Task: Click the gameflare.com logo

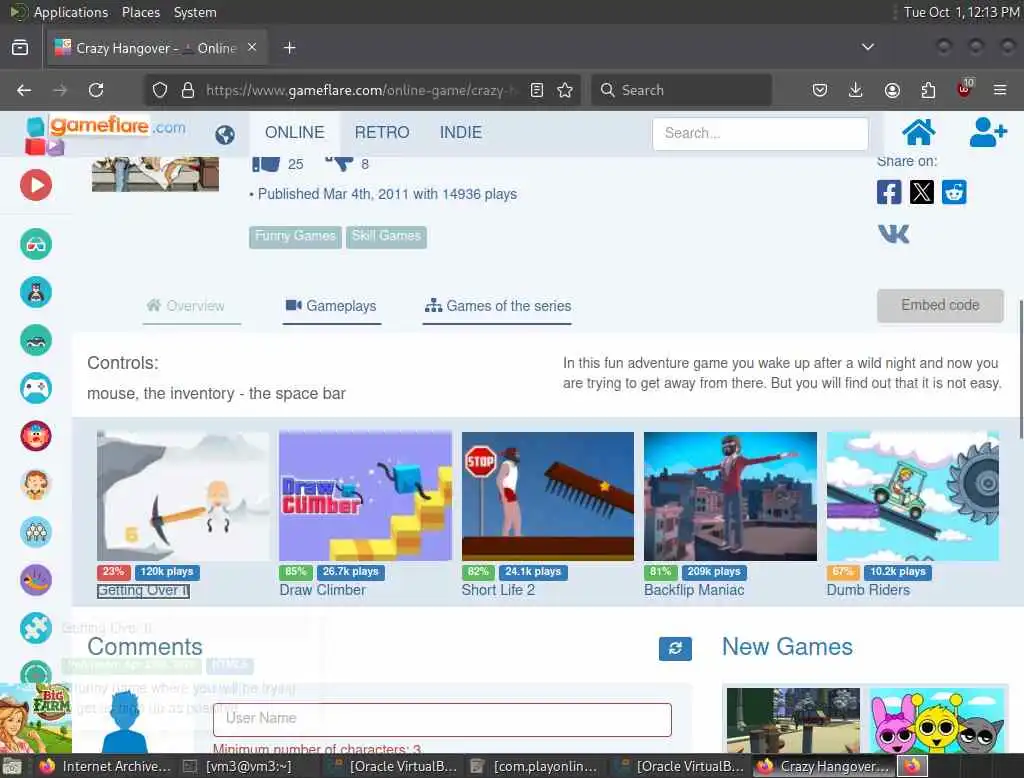Action: click(106, 133)
